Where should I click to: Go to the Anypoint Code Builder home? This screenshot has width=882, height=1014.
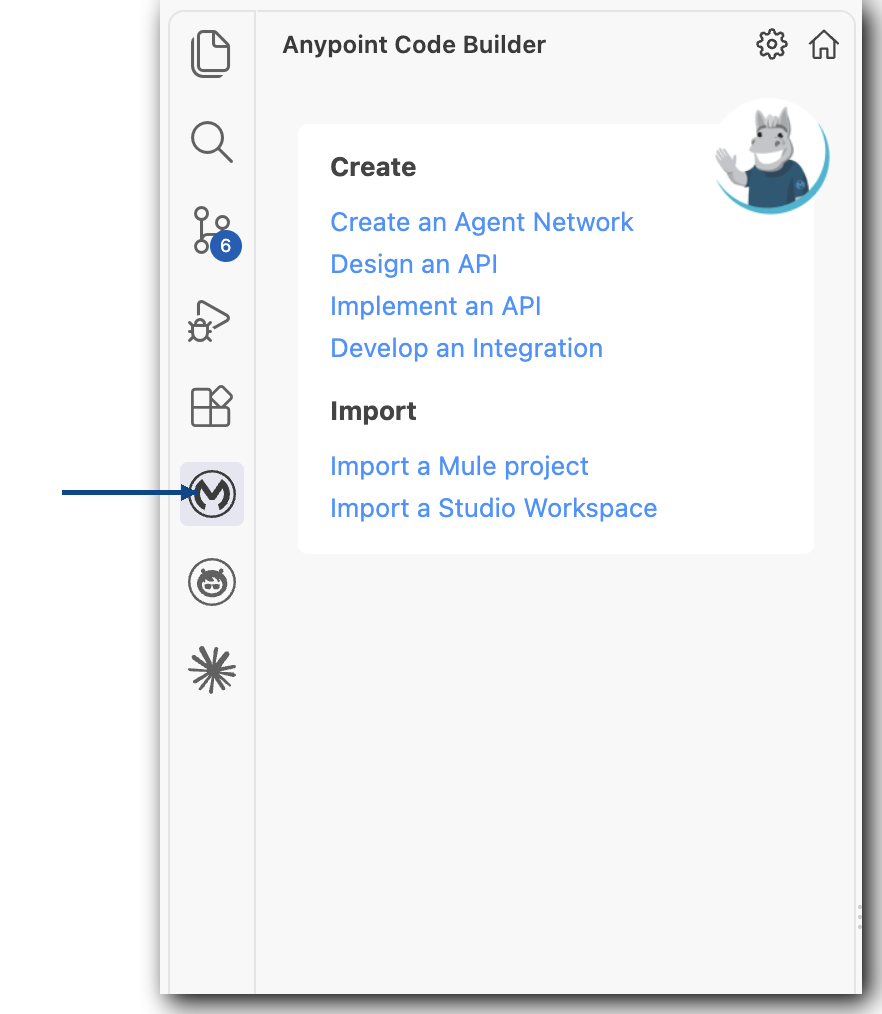coord(824,45)
